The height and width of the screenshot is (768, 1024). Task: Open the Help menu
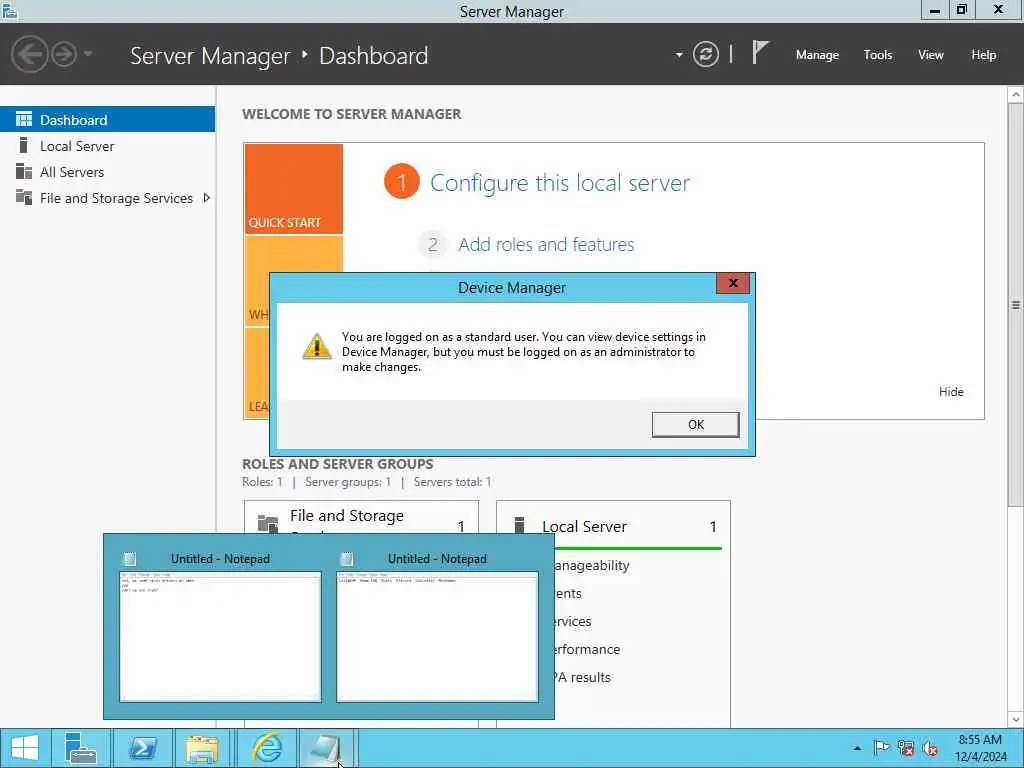point(984,55)
